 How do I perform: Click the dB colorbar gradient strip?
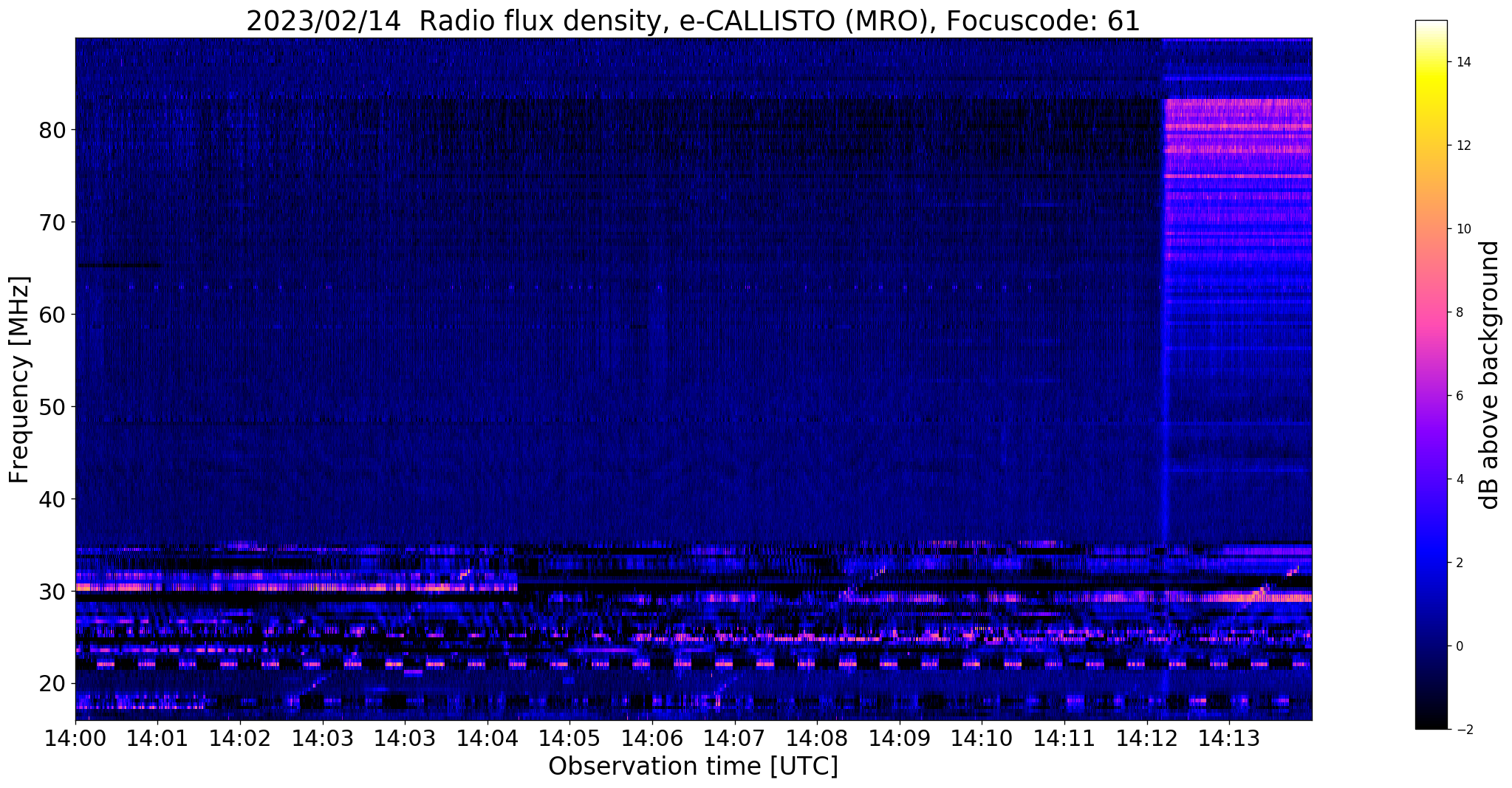tap(1431, 375)
